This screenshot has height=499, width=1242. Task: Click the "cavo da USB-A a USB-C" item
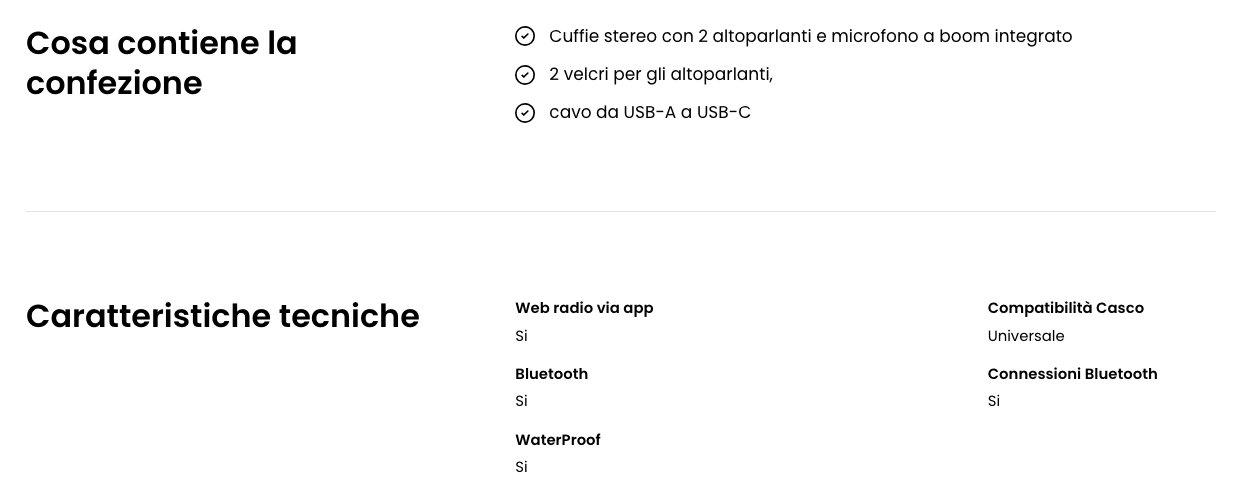click(649, 113)
